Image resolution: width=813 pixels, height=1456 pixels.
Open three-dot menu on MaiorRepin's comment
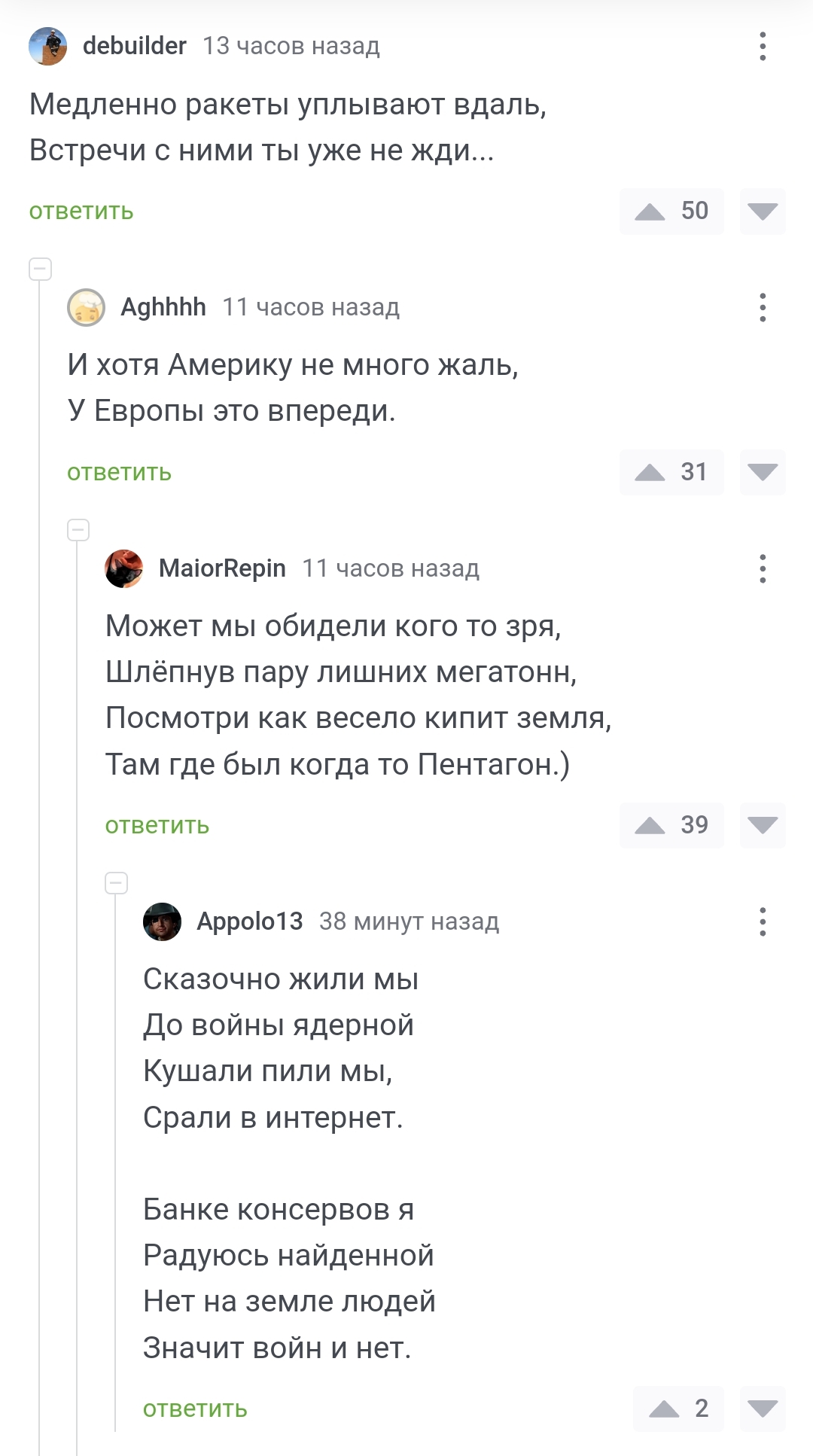click(763, 568)
